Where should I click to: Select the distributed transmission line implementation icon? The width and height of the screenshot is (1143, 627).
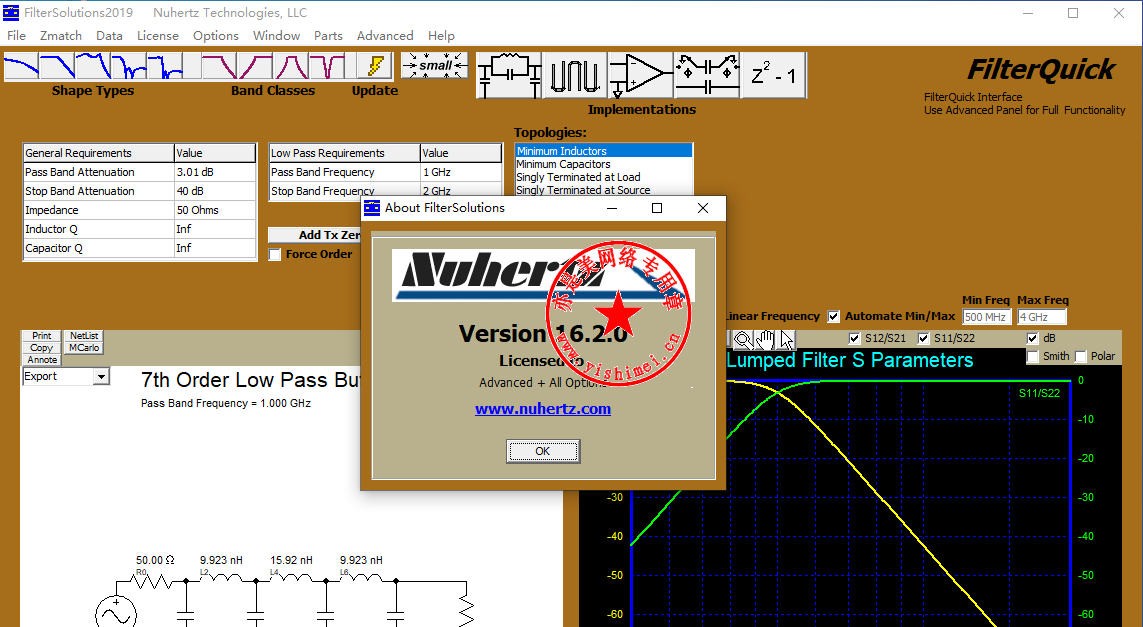click(x=575, y=75)
